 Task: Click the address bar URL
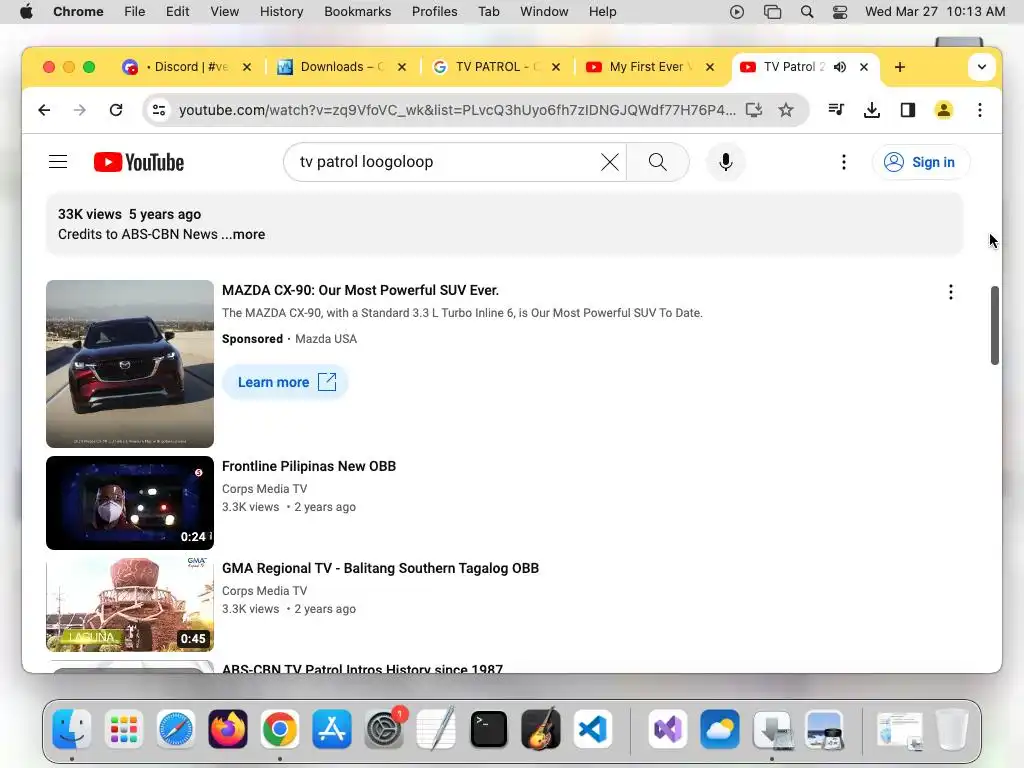click(457, 110)
